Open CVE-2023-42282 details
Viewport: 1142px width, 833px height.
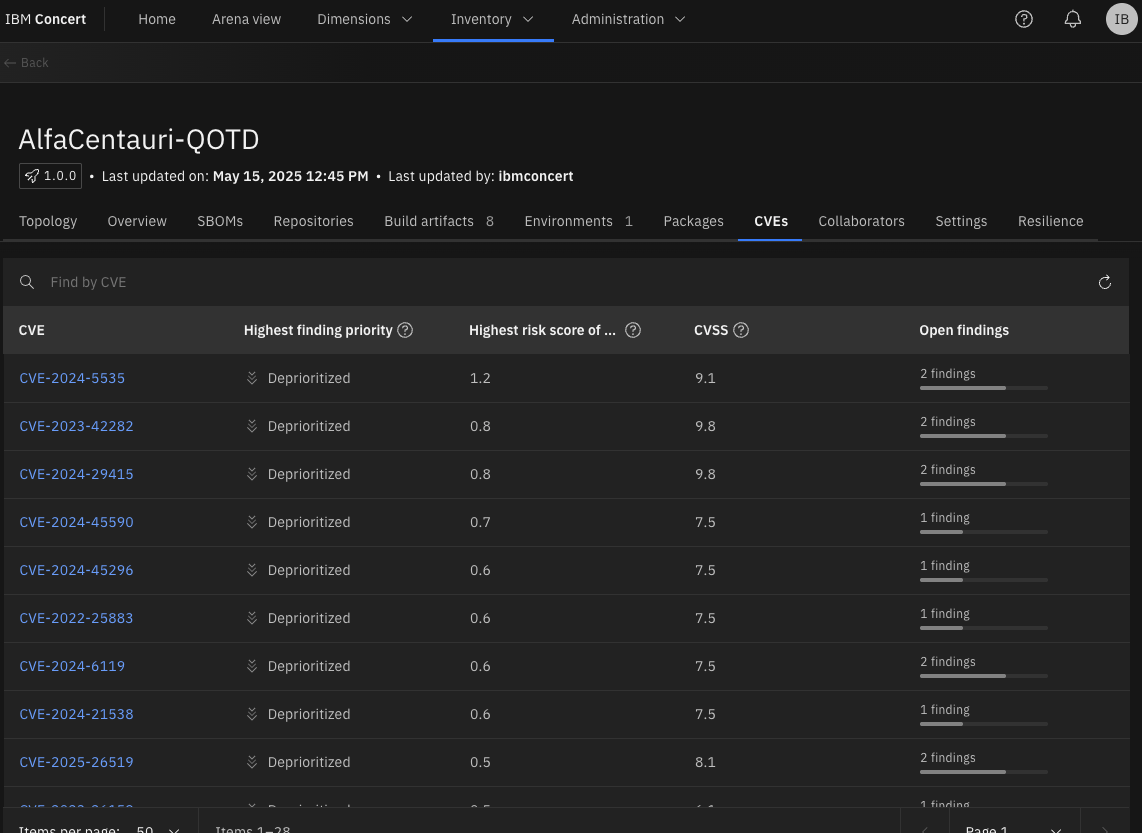pyautogui.click(x=76, y=426)
